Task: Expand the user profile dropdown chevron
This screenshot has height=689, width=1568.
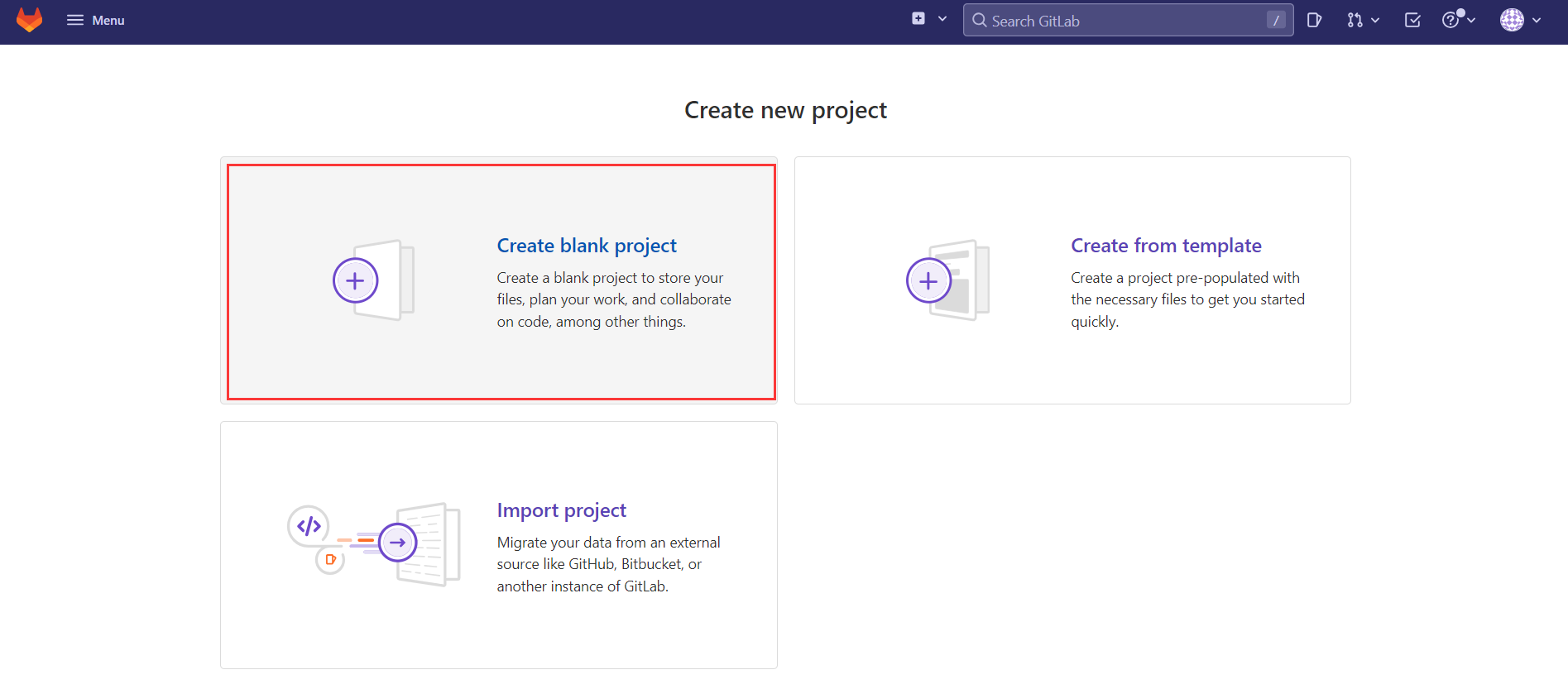Action: 1537,20
